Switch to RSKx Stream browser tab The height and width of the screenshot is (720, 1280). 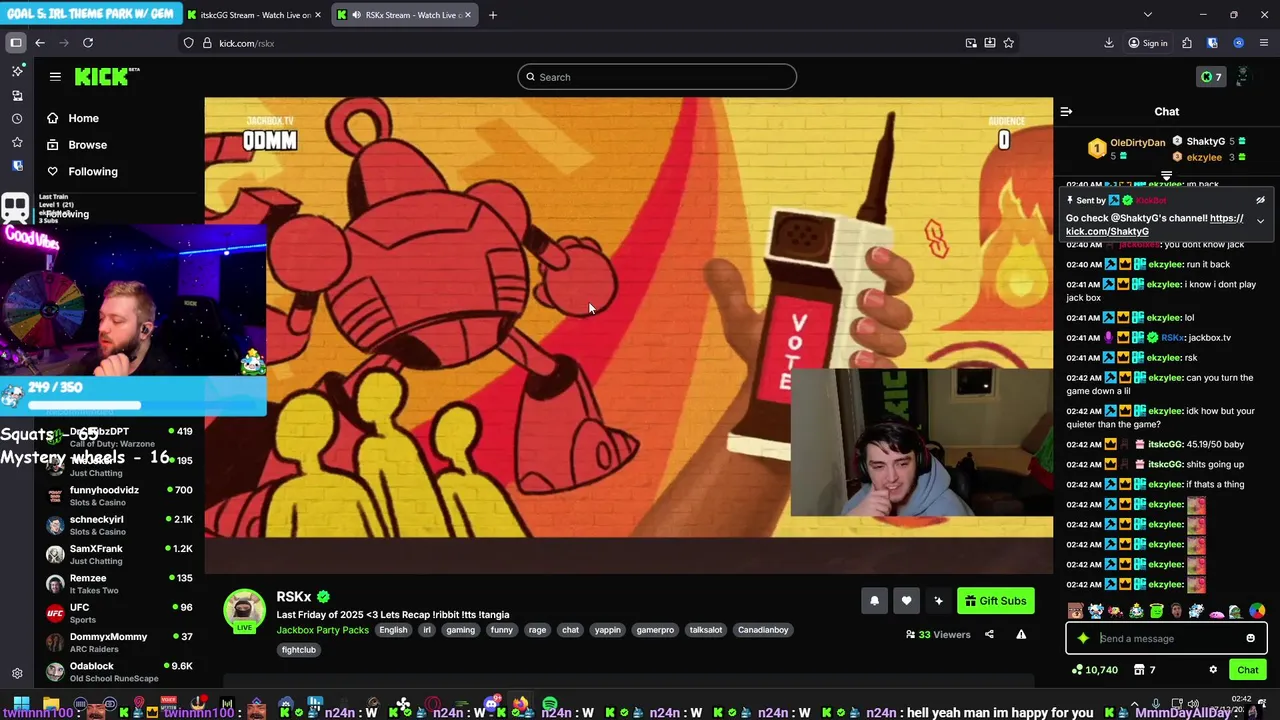click(x=405, y=15)
